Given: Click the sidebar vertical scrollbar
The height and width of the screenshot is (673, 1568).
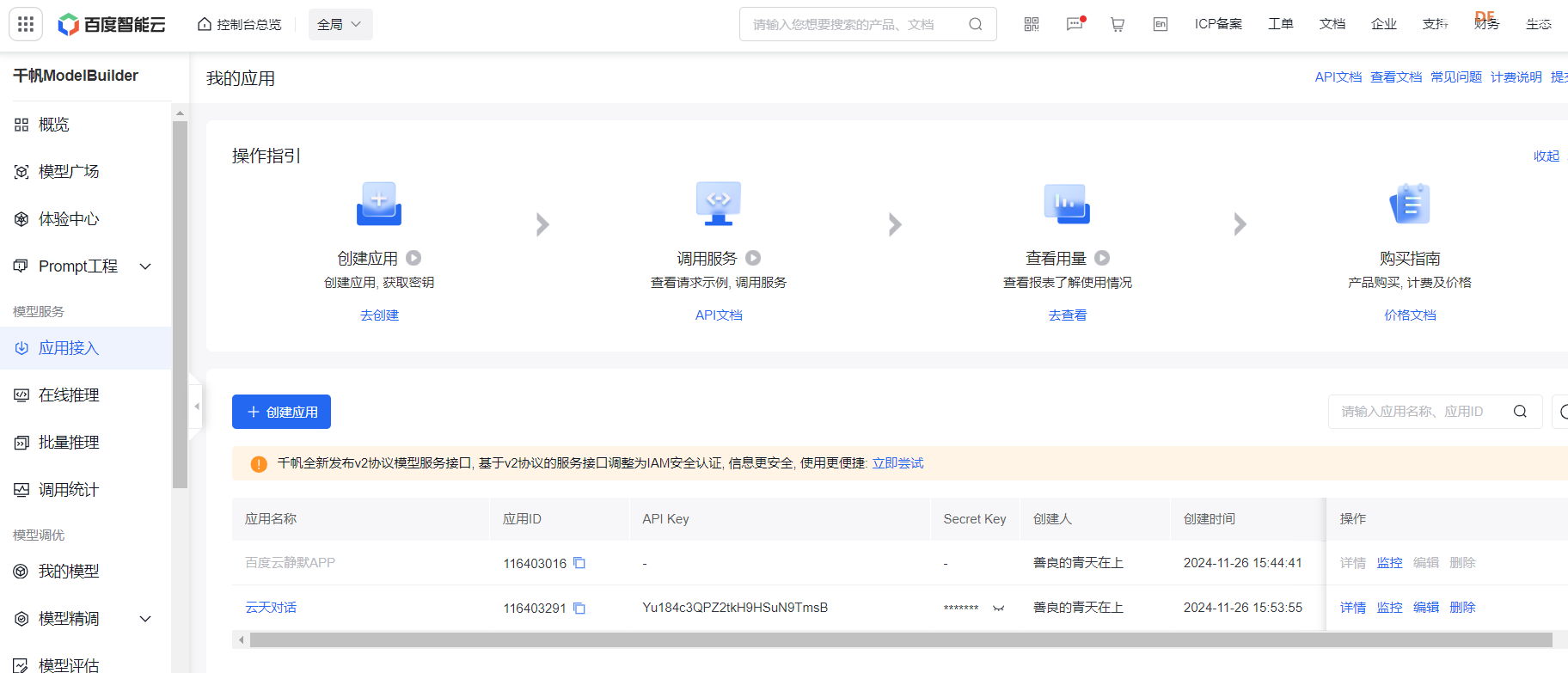Looking at the screenshot, I should (x=180, y=305).
